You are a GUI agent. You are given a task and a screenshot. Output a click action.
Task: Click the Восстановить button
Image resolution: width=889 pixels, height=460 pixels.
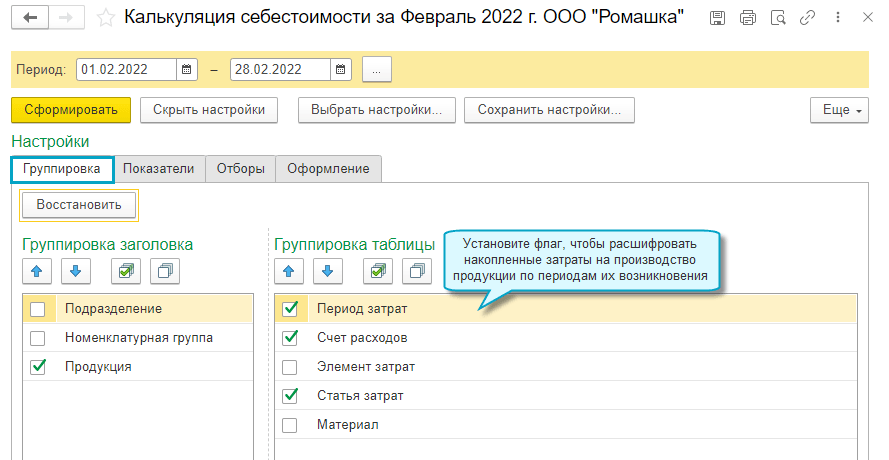tap(79, 205)
